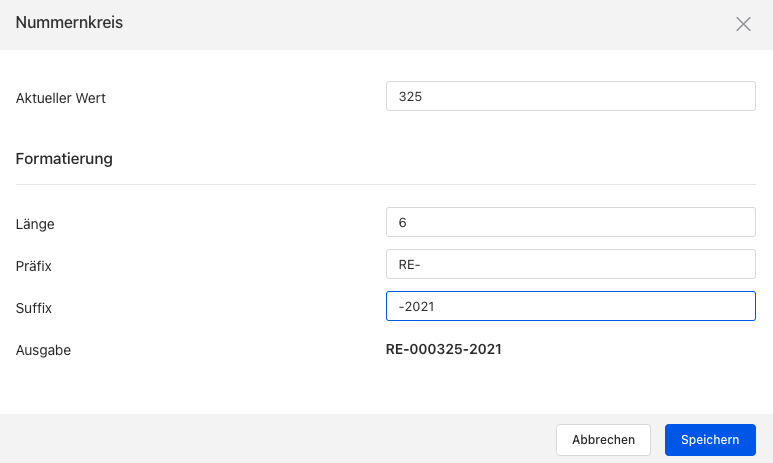Click the empty header bar between the title and X
The height and width of the screenshot is (463, 773).
coord(420,24)
